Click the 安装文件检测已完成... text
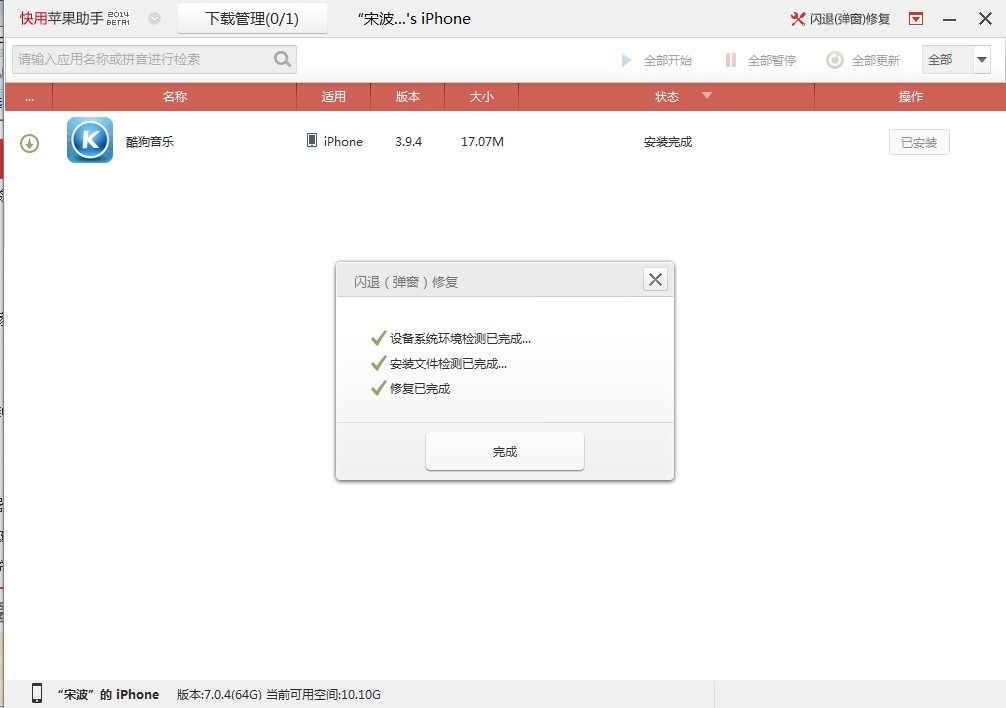The height and width of the screenshot is (708, 1006). [x=448, y=364]
